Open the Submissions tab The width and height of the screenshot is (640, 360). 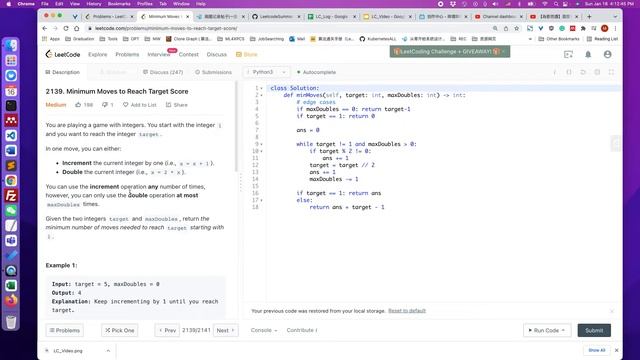(x=213, y=72)
